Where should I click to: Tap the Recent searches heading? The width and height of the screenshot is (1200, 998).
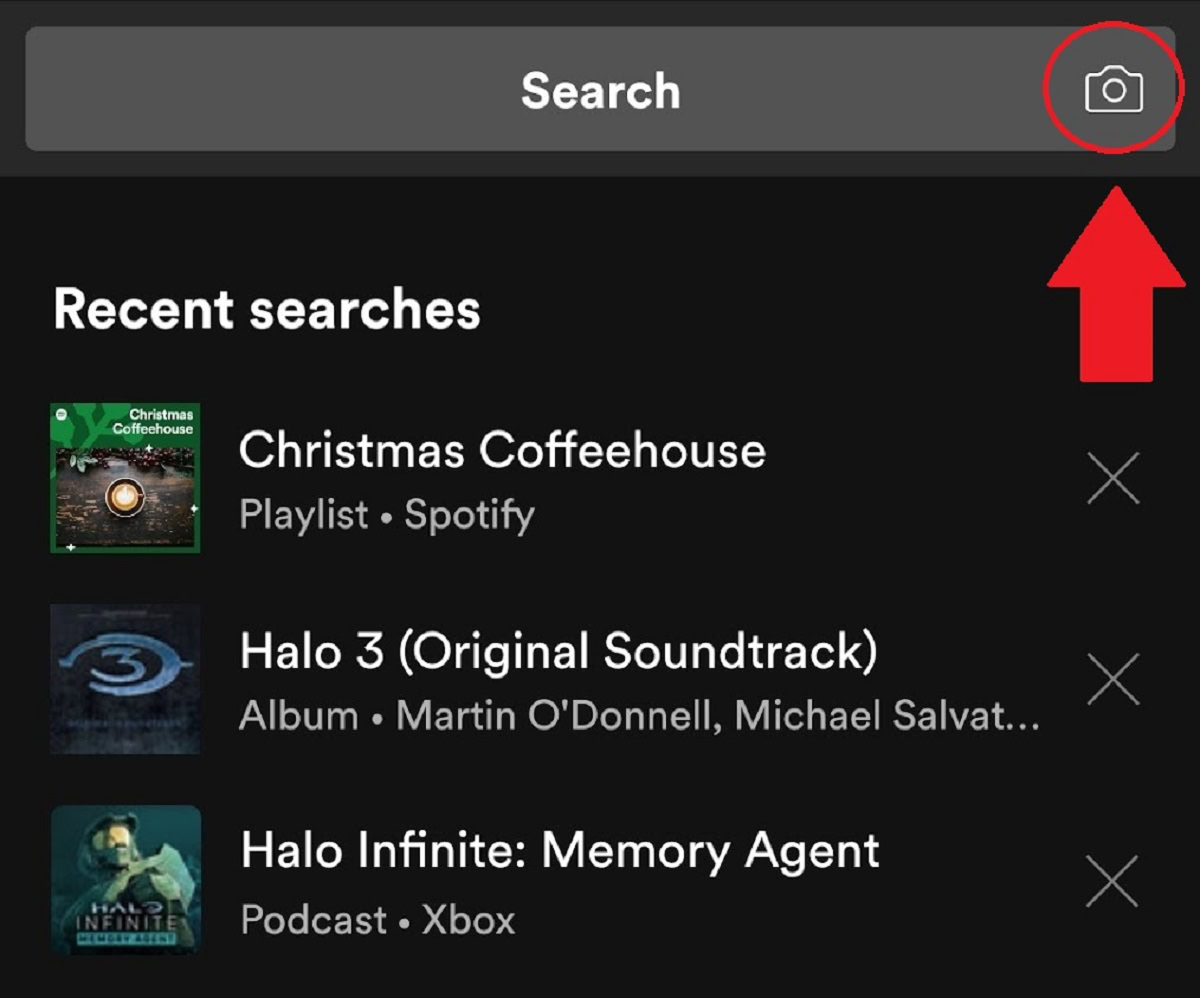[268, 309]
